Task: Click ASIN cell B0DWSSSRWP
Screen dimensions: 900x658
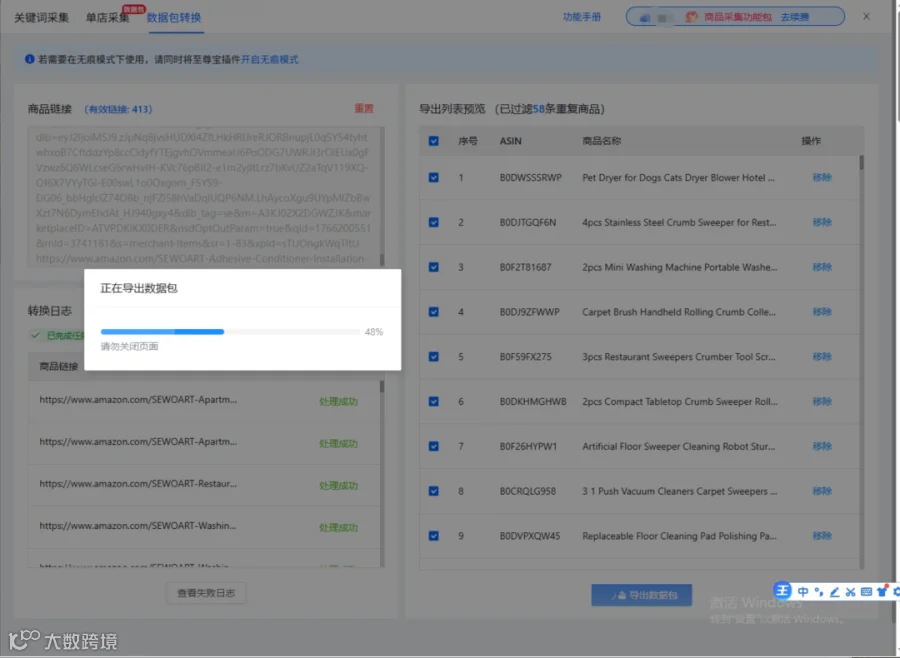Action: pyautogui.click(x=530, y=177)
